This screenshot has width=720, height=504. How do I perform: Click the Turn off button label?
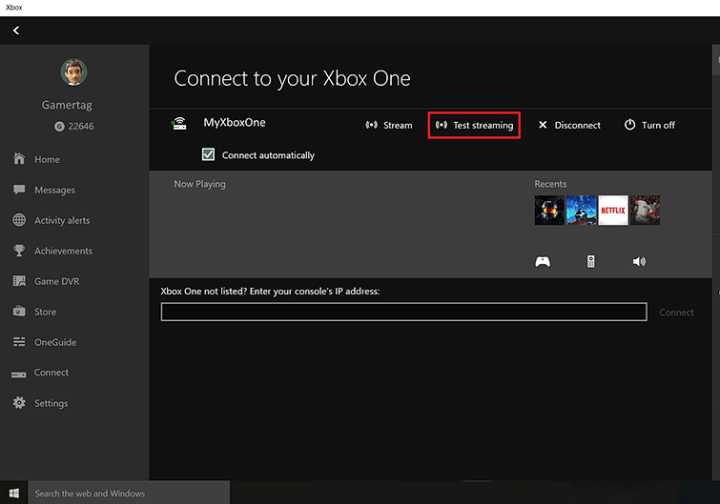pyautogui.click(x=658, y=125)
